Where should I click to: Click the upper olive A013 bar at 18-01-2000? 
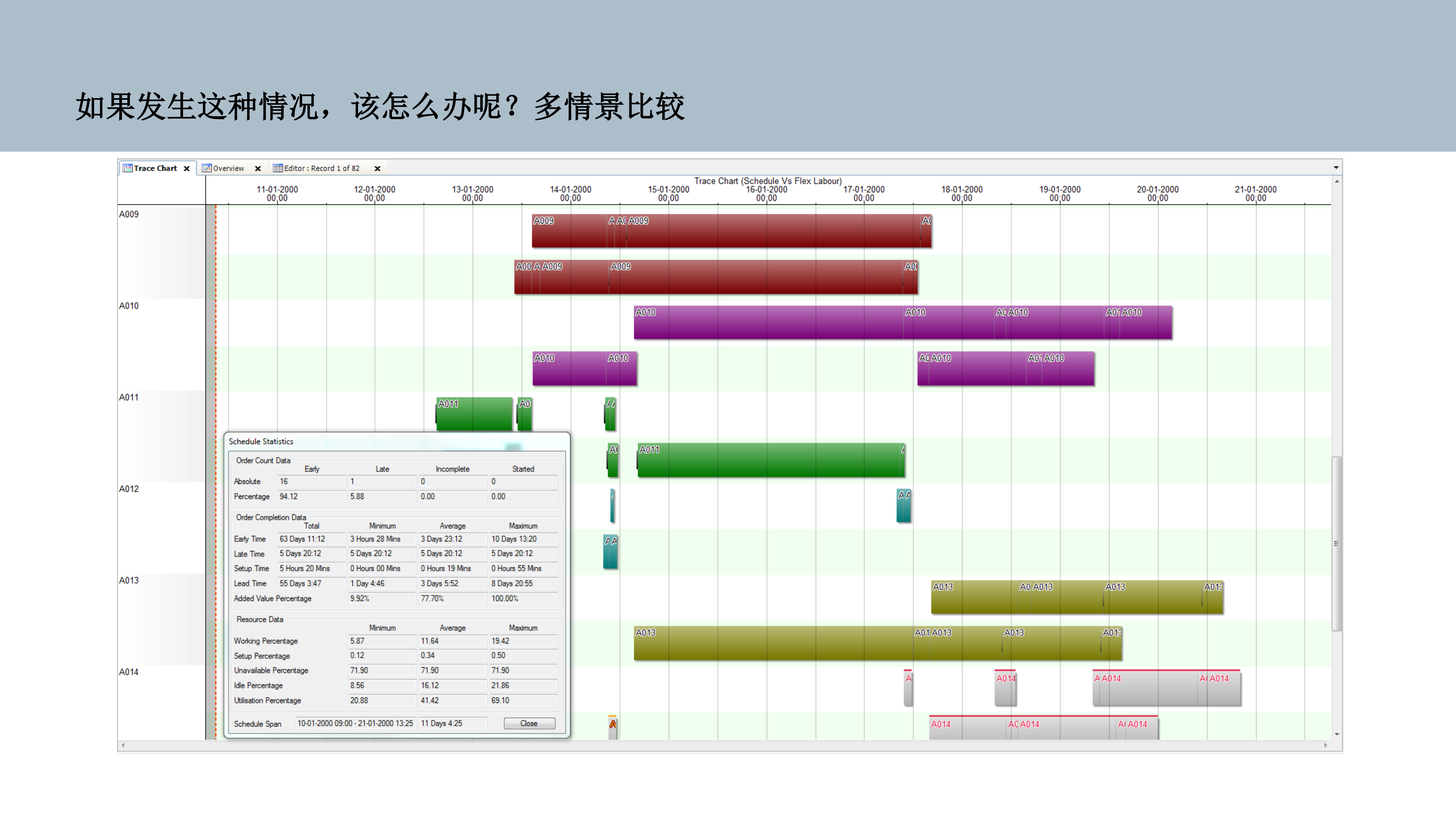(x=975, y=598)
